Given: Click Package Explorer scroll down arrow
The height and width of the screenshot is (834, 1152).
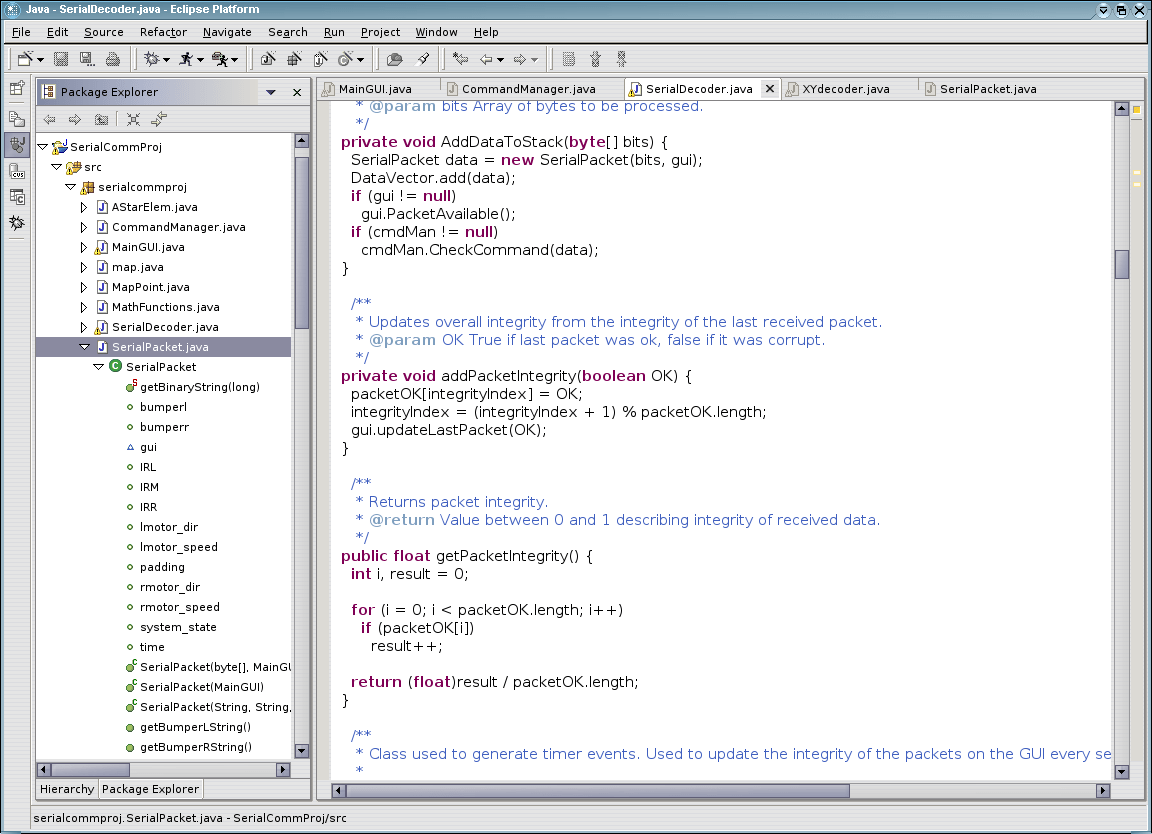Looking at the screenshot, I should click(x=301, y=751).
